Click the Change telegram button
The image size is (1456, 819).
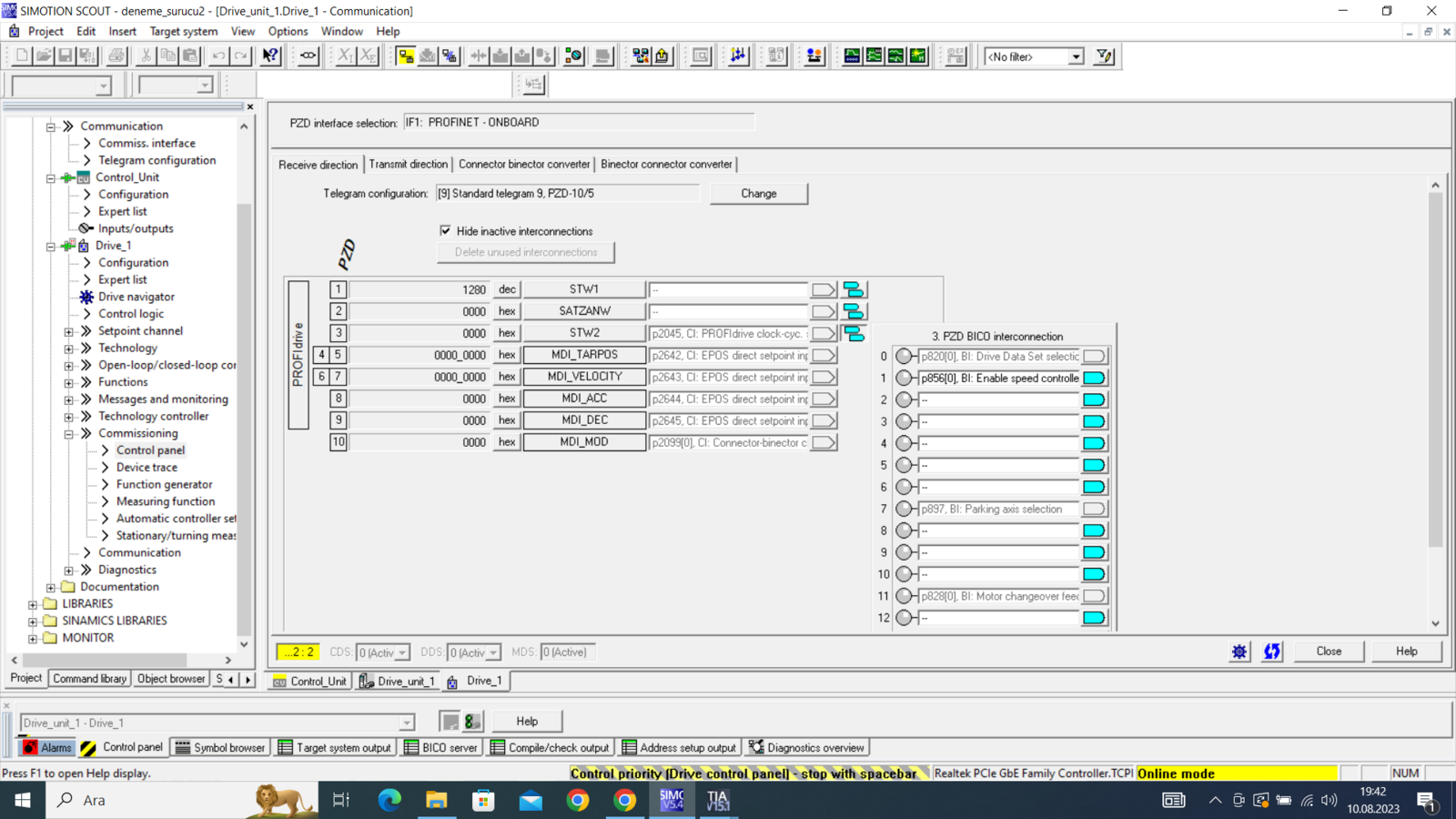coord(759,193)
